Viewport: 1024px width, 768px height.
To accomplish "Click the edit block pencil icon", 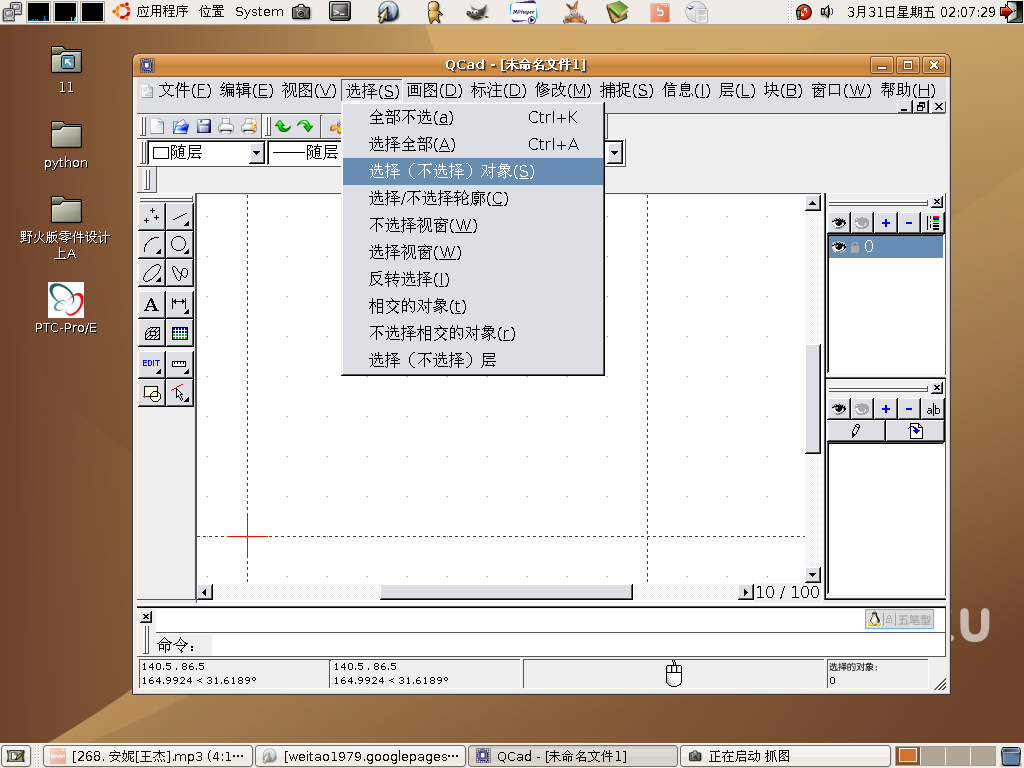I will point(856,431).
